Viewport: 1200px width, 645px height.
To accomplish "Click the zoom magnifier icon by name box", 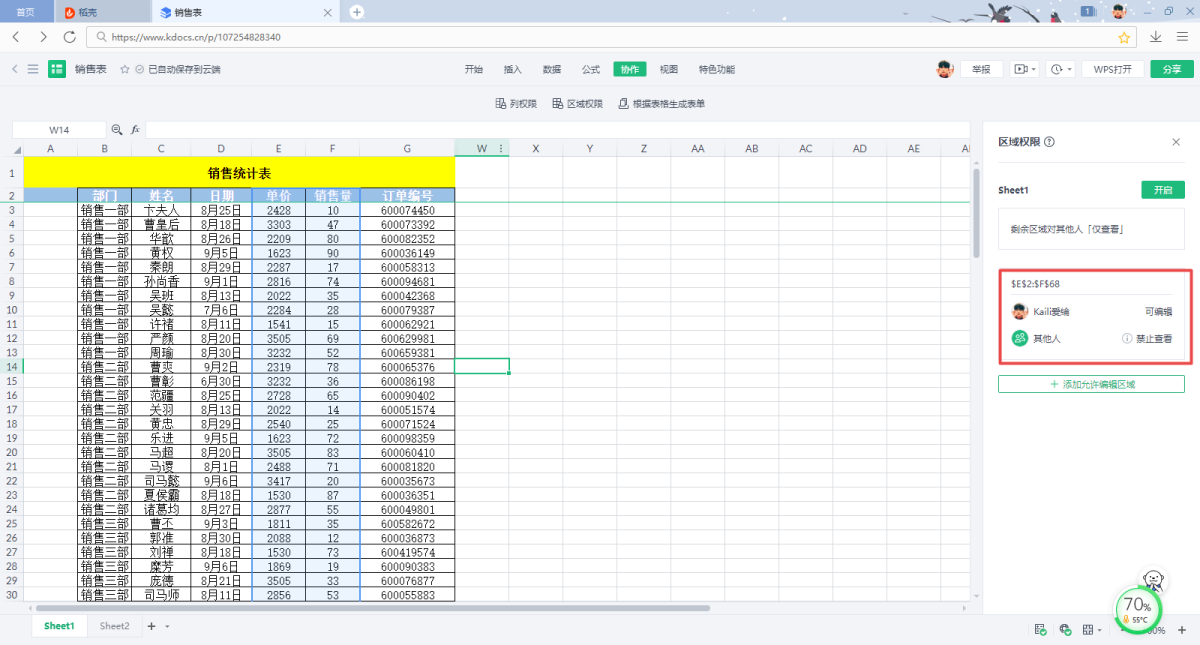I will (117, 130).
